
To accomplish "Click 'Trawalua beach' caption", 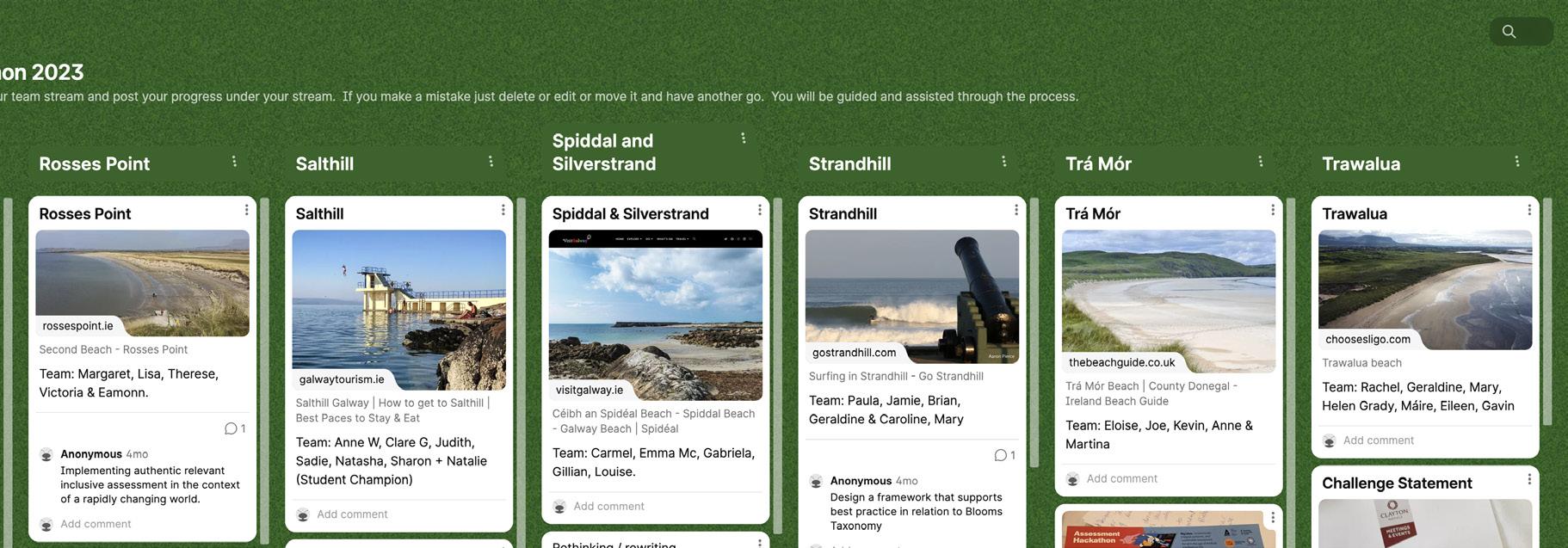I will coord(1361,363).
